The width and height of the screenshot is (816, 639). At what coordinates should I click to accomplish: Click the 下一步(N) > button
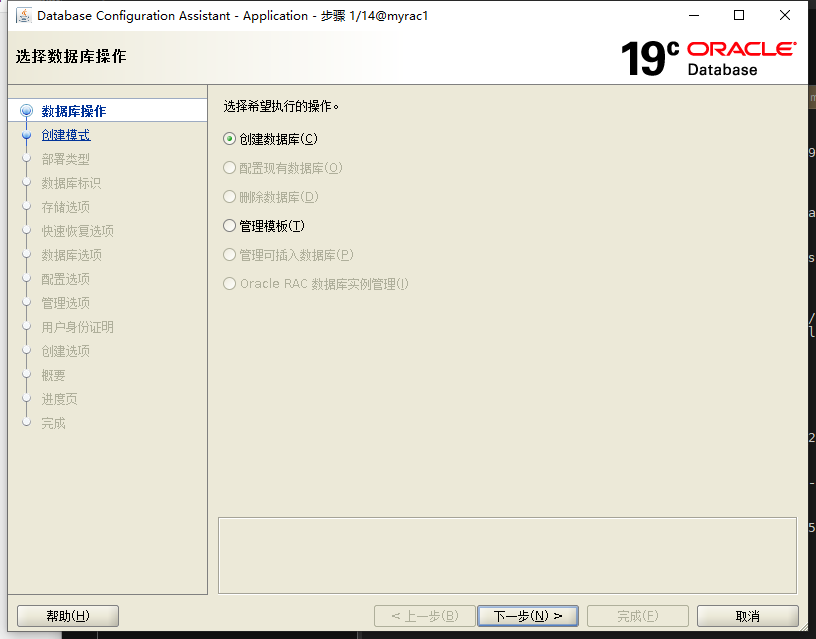coord(528,616)
